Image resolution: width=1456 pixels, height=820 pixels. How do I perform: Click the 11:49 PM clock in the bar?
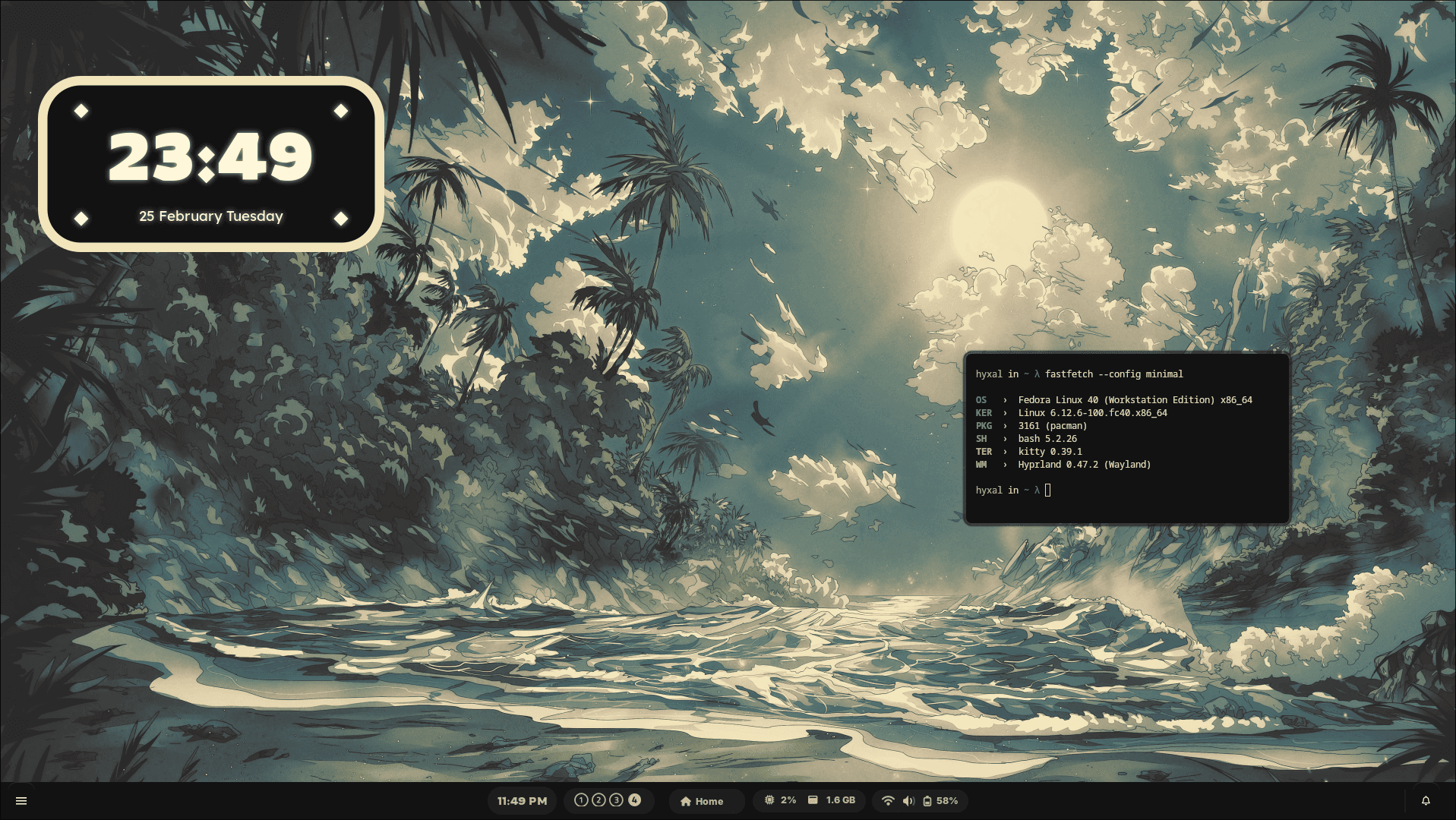522,801
